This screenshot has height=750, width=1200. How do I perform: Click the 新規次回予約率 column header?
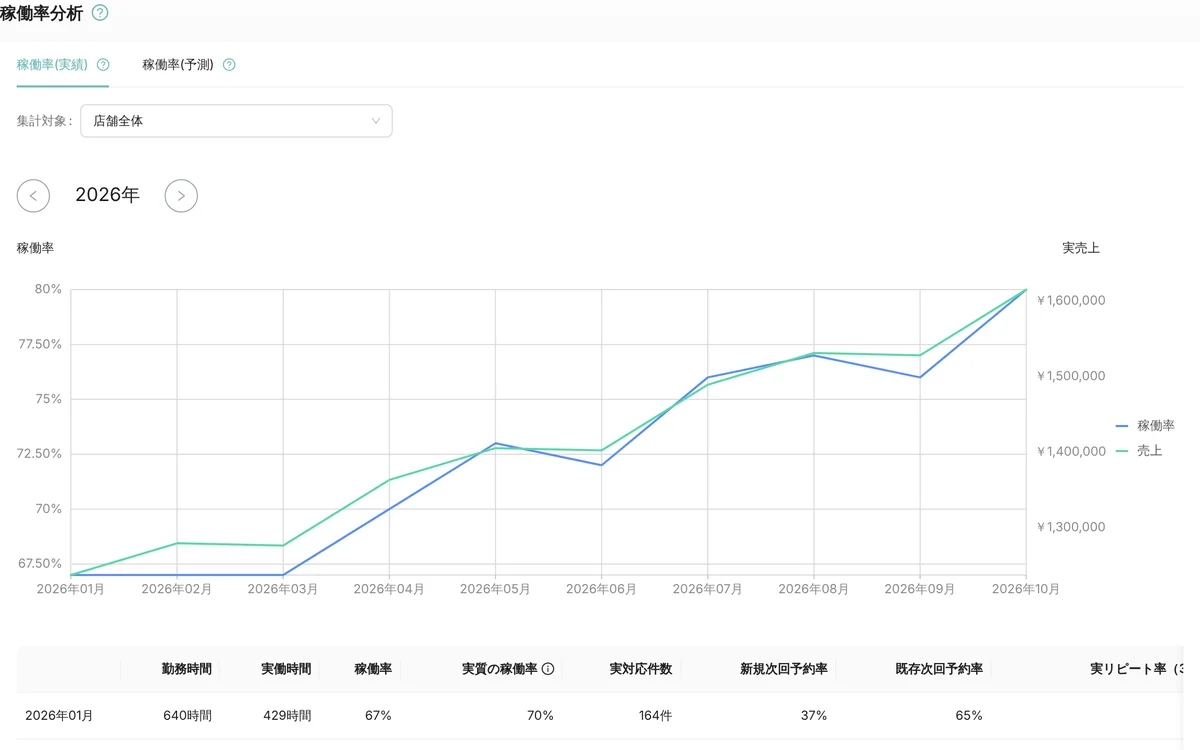click(x=784, y=669)
